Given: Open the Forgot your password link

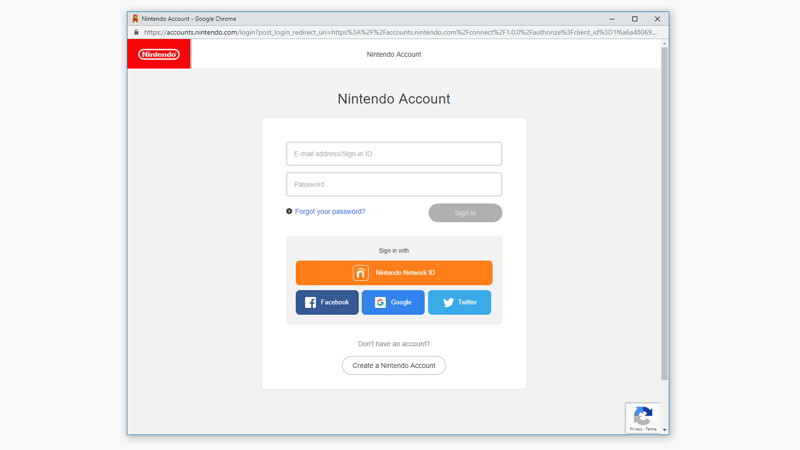Looking at the screenshot, I should 330,212.
